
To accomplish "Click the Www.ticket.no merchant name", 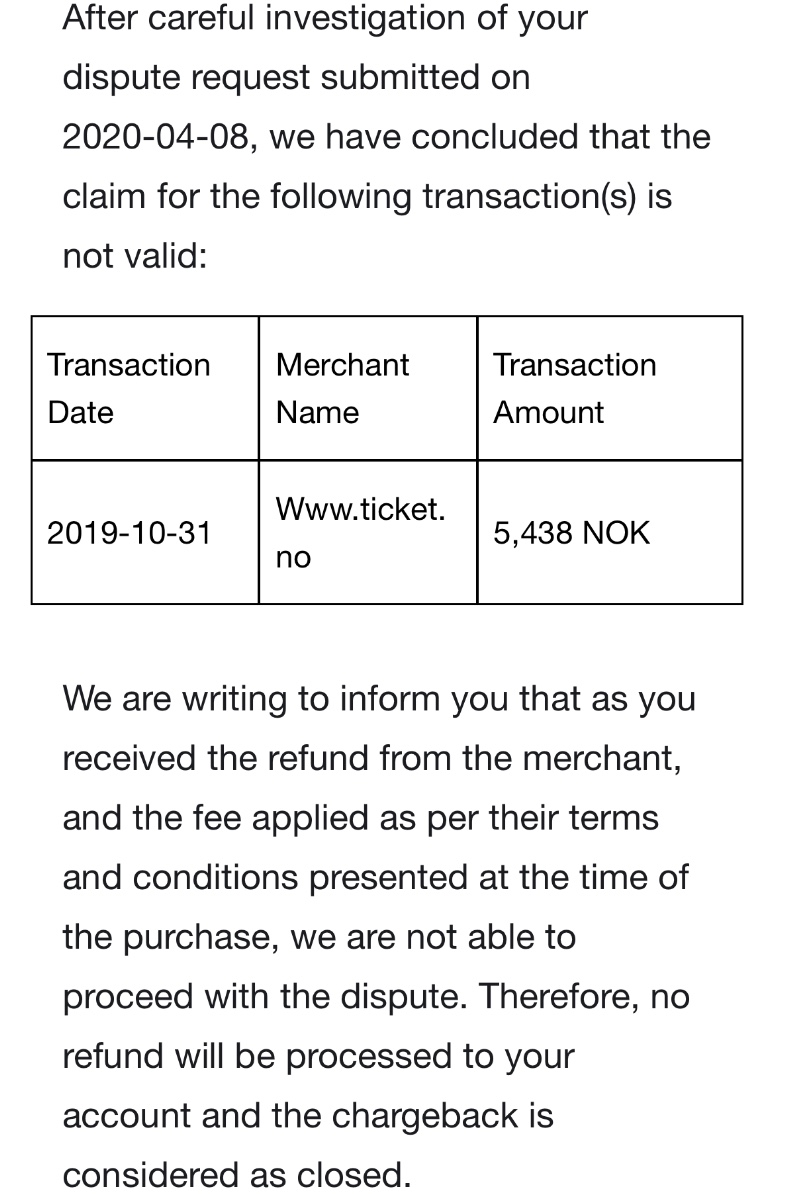I will tap(360, 533).
